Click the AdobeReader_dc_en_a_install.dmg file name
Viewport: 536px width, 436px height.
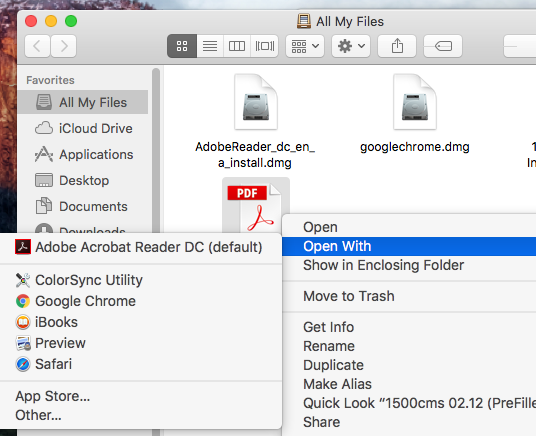pos(255,155)
